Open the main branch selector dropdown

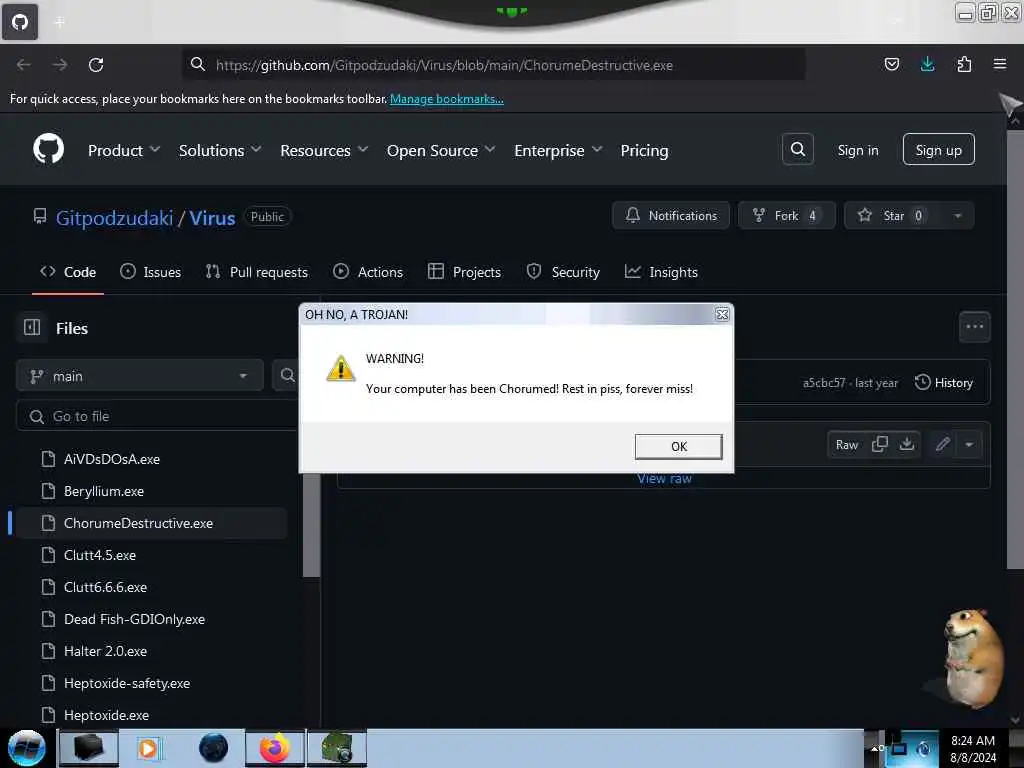pos(140,376)
